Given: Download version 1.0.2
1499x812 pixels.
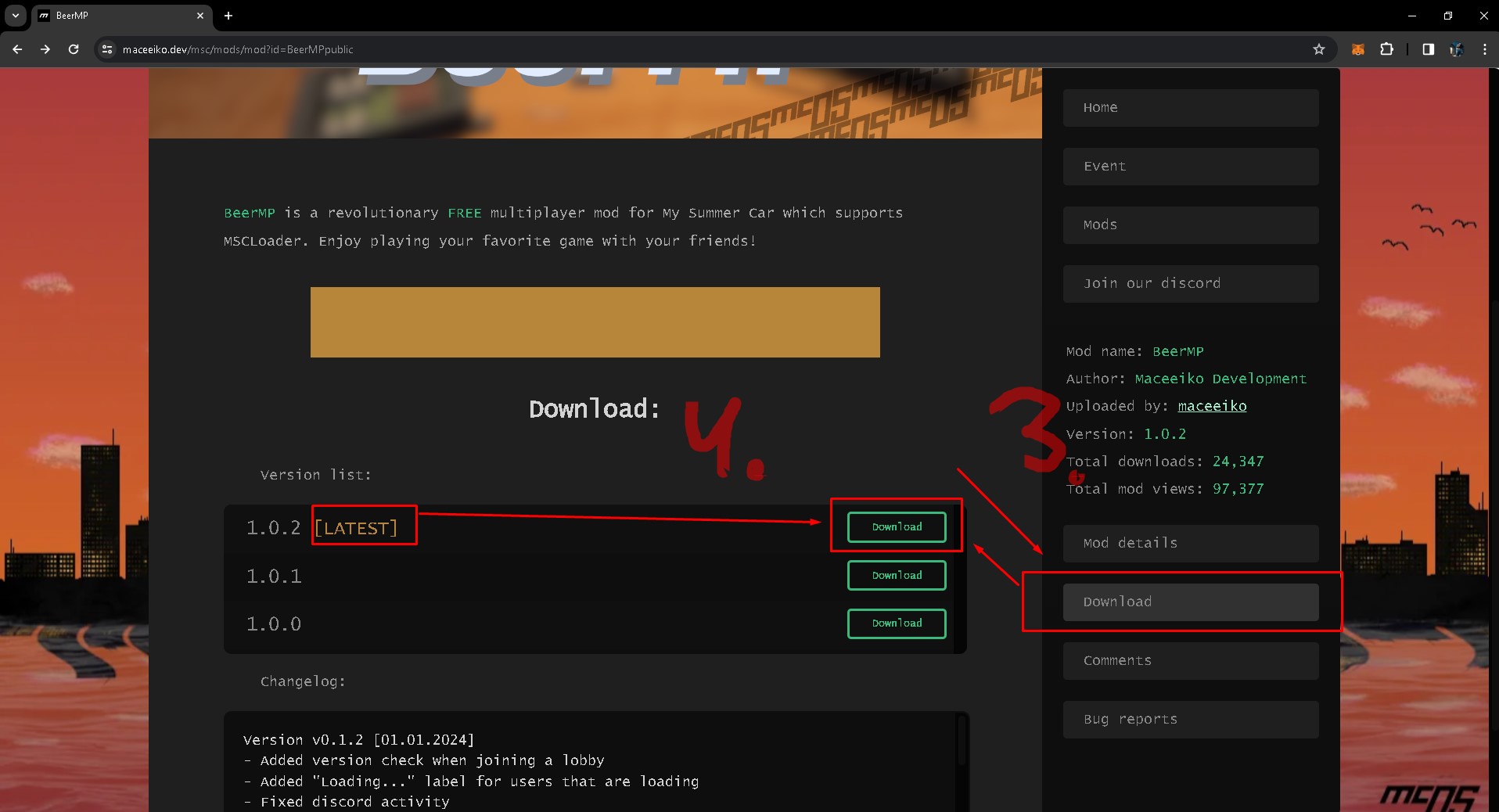Looking at the screenshot, I should (x=897, y=527).
